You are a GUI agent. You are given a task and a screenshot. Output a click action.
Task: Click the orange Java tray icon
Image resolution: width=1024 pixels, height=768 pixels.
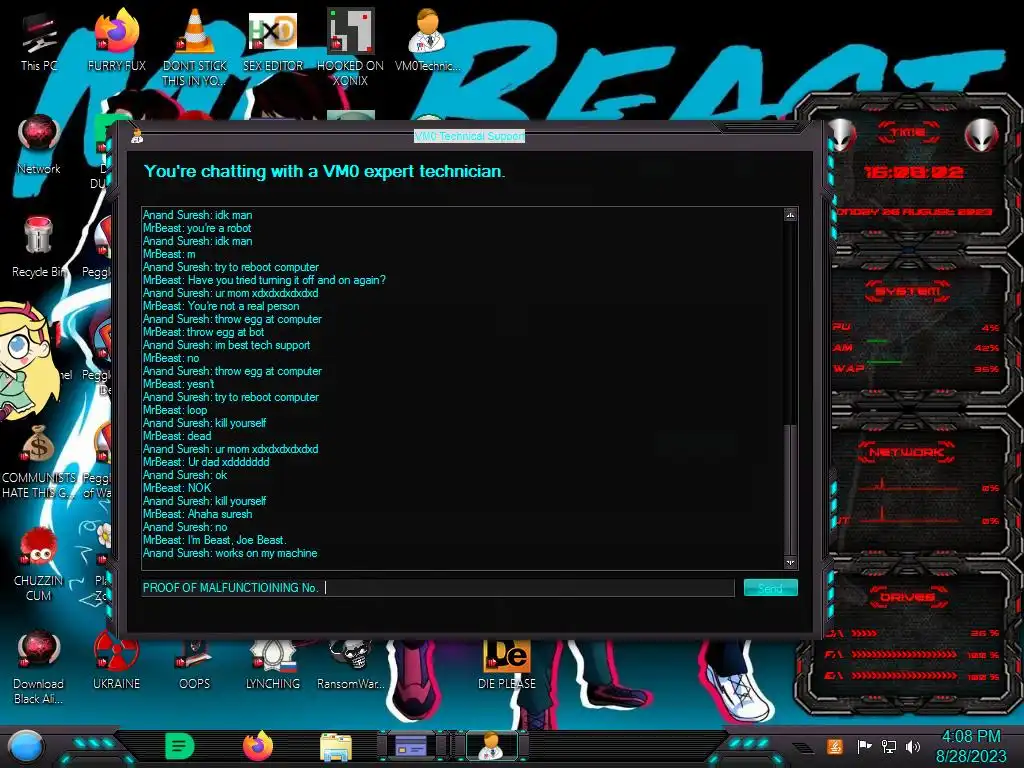point(834,746)
